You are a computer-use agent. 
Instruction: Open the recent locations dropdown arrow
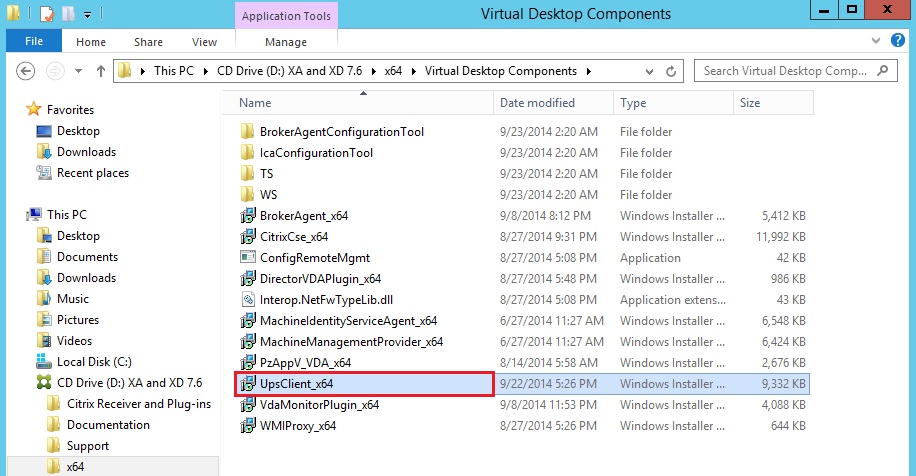[77, 72]
